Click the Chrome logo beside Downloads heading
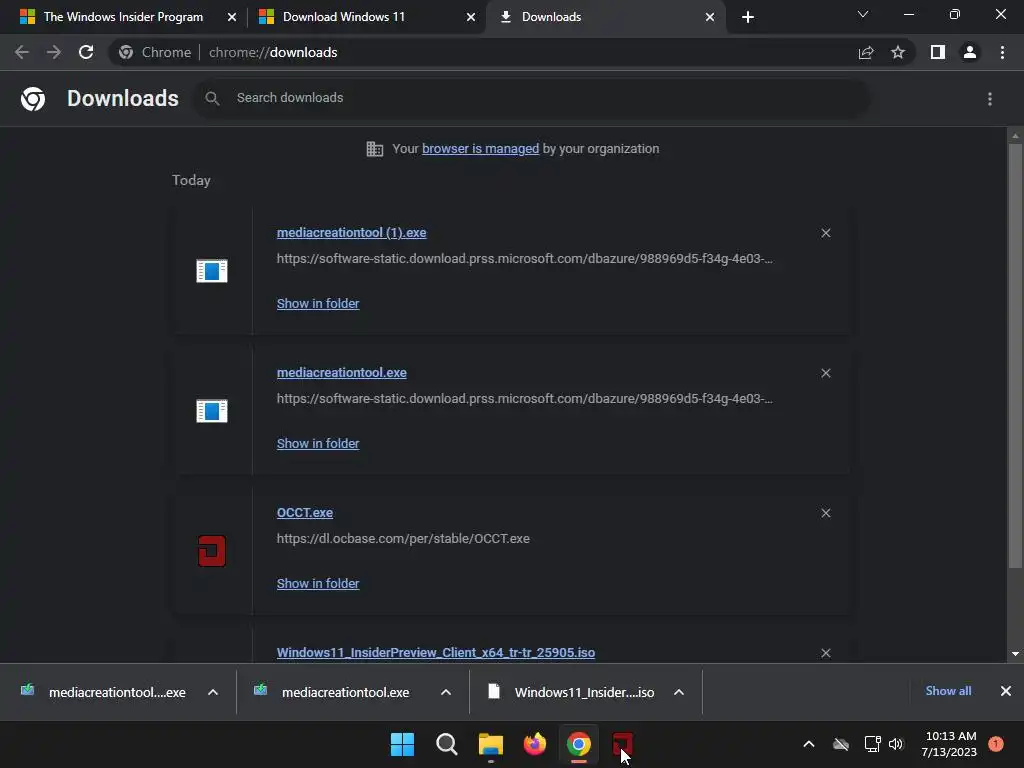This screenshot has height=768, width=1024. coord(33,99)
